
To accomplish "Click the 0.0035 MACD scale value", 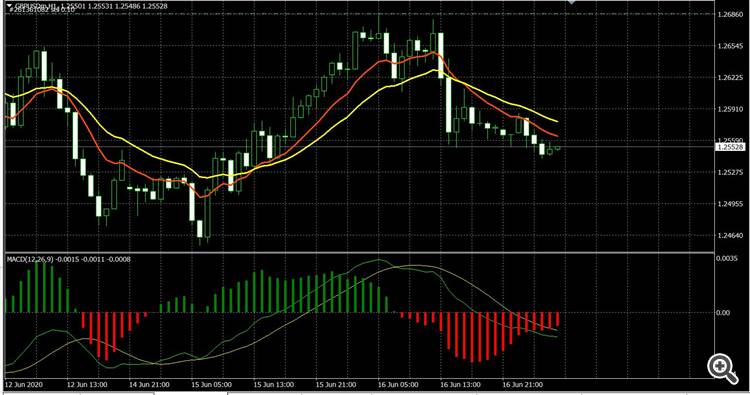I will coord(727,258).
